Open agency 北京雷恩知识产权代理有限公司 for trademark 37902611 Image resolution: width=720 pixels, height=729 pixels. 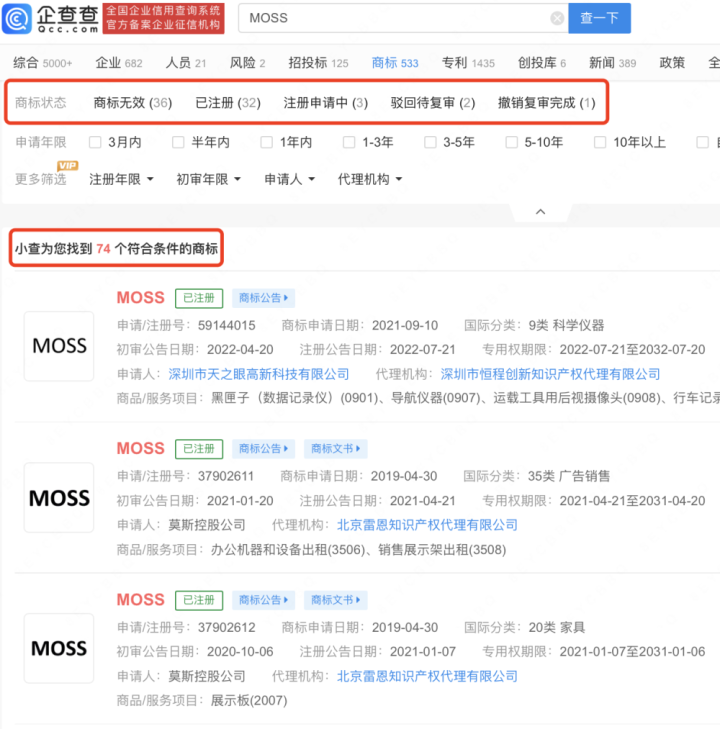click(x=427, y=525)
